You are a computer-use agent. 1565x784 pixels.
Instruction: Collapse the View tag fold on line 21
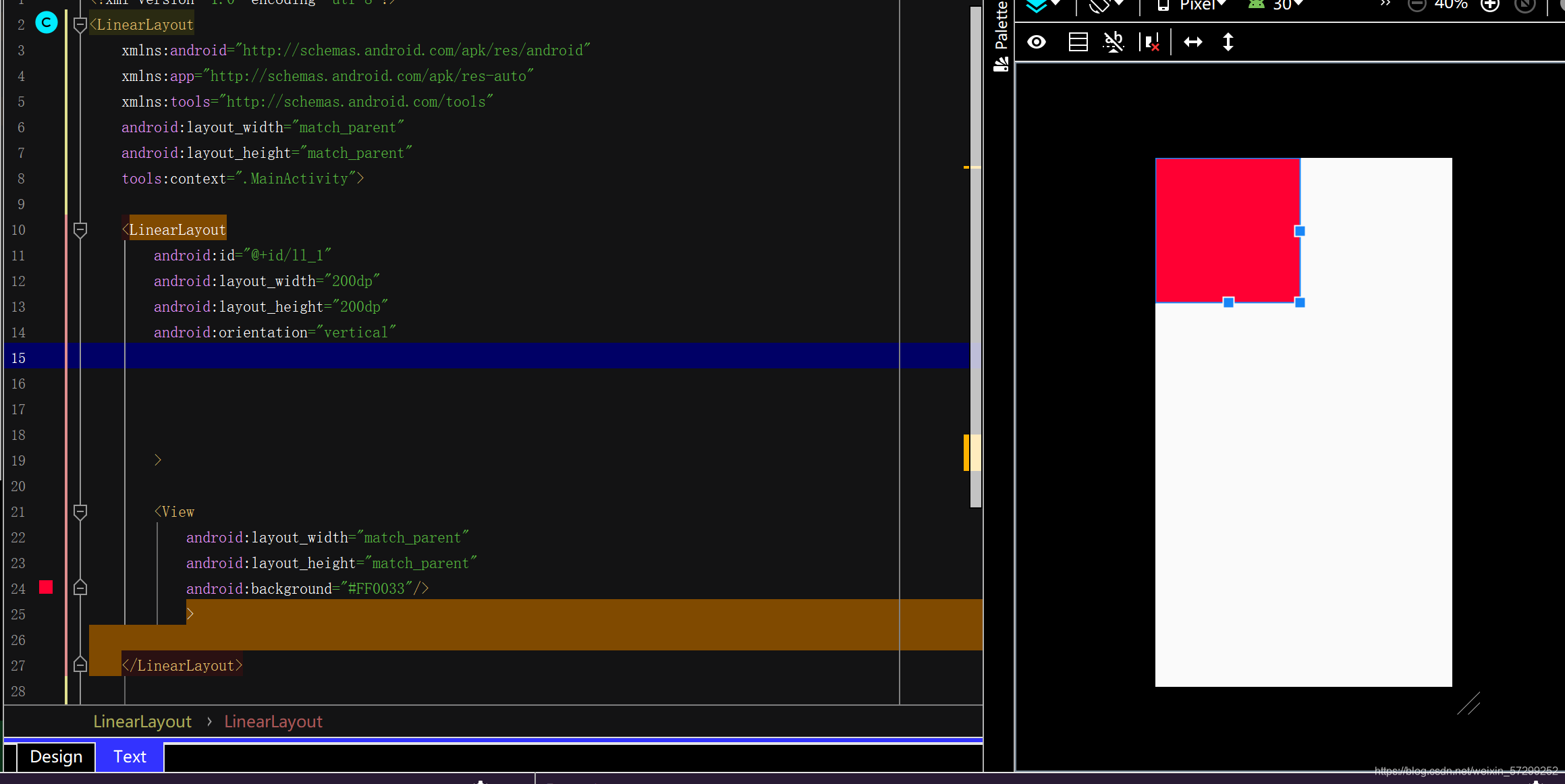point(80,512)
